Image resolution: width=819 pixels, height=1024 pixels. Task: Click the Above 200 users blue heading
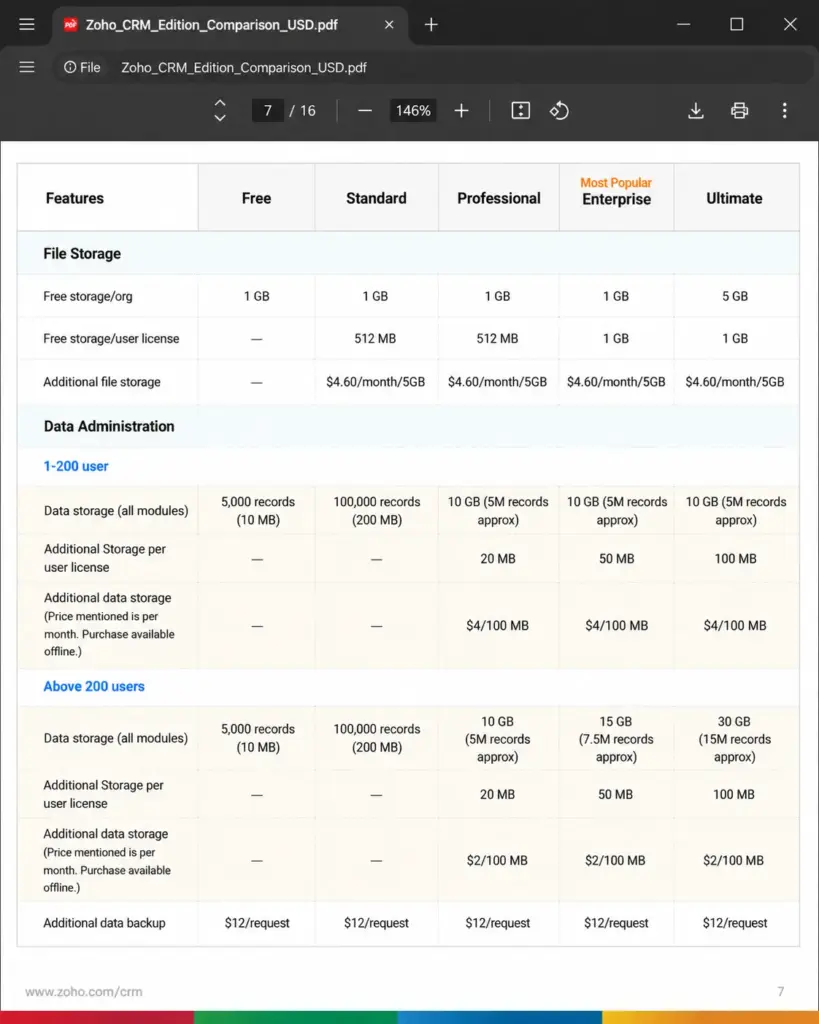click(x=94, y=686)
